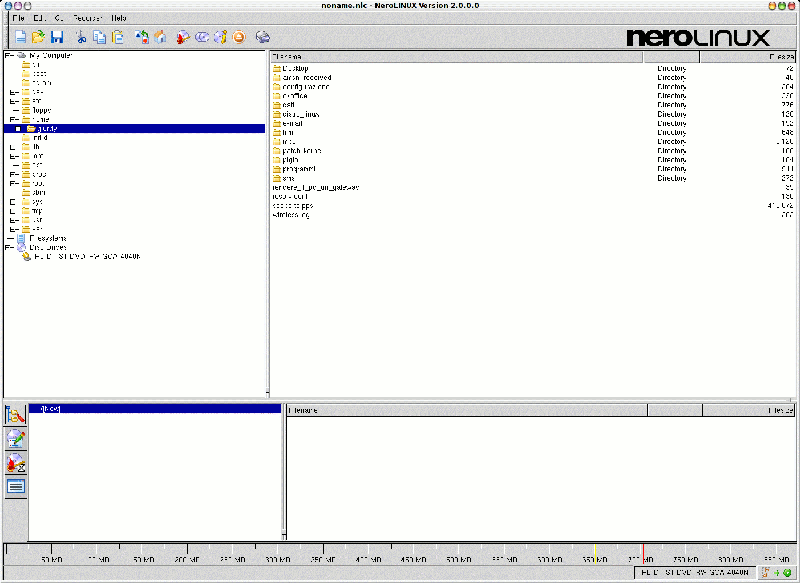Viewport: 800px width, 583px height.
Task: Toggle the expander beside the Filesystems node
Action: click(11, 238)
